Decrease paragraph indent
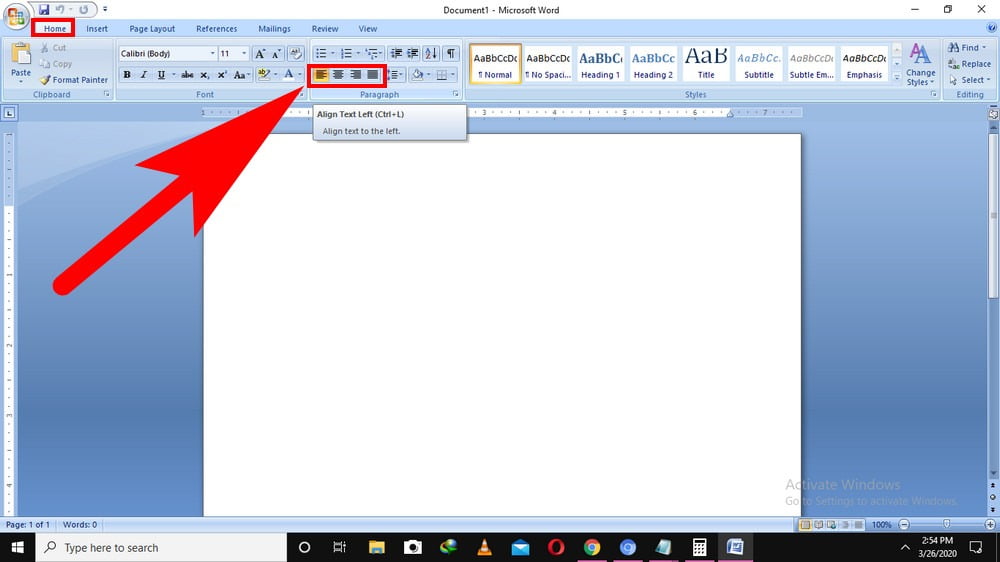 pyautogui.click(x=396, y=54)
